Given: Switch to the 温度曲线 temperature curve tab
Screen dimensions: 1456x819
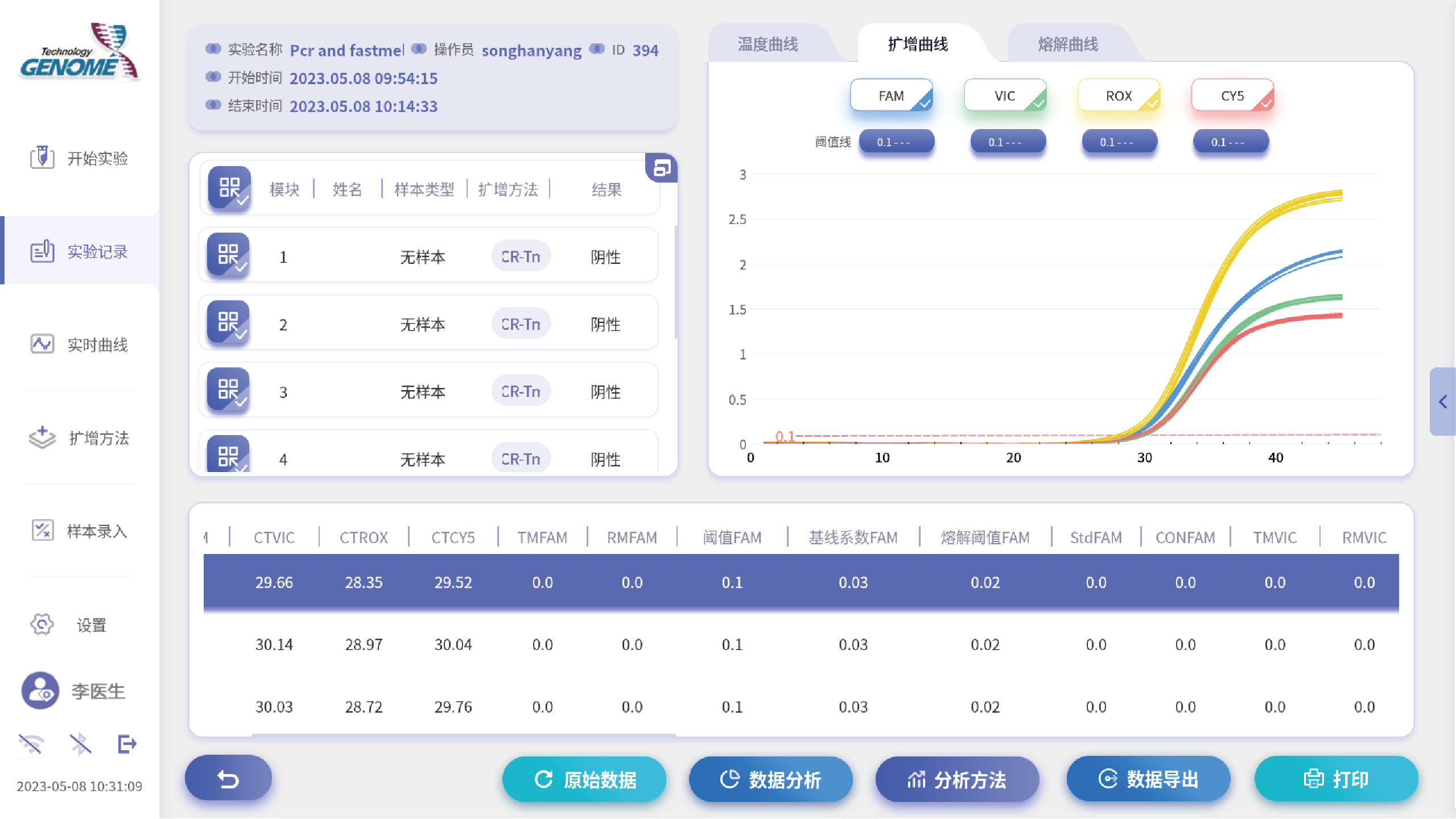Looking at the screenshot, I should pyautogui.click(x=768, y=44).
